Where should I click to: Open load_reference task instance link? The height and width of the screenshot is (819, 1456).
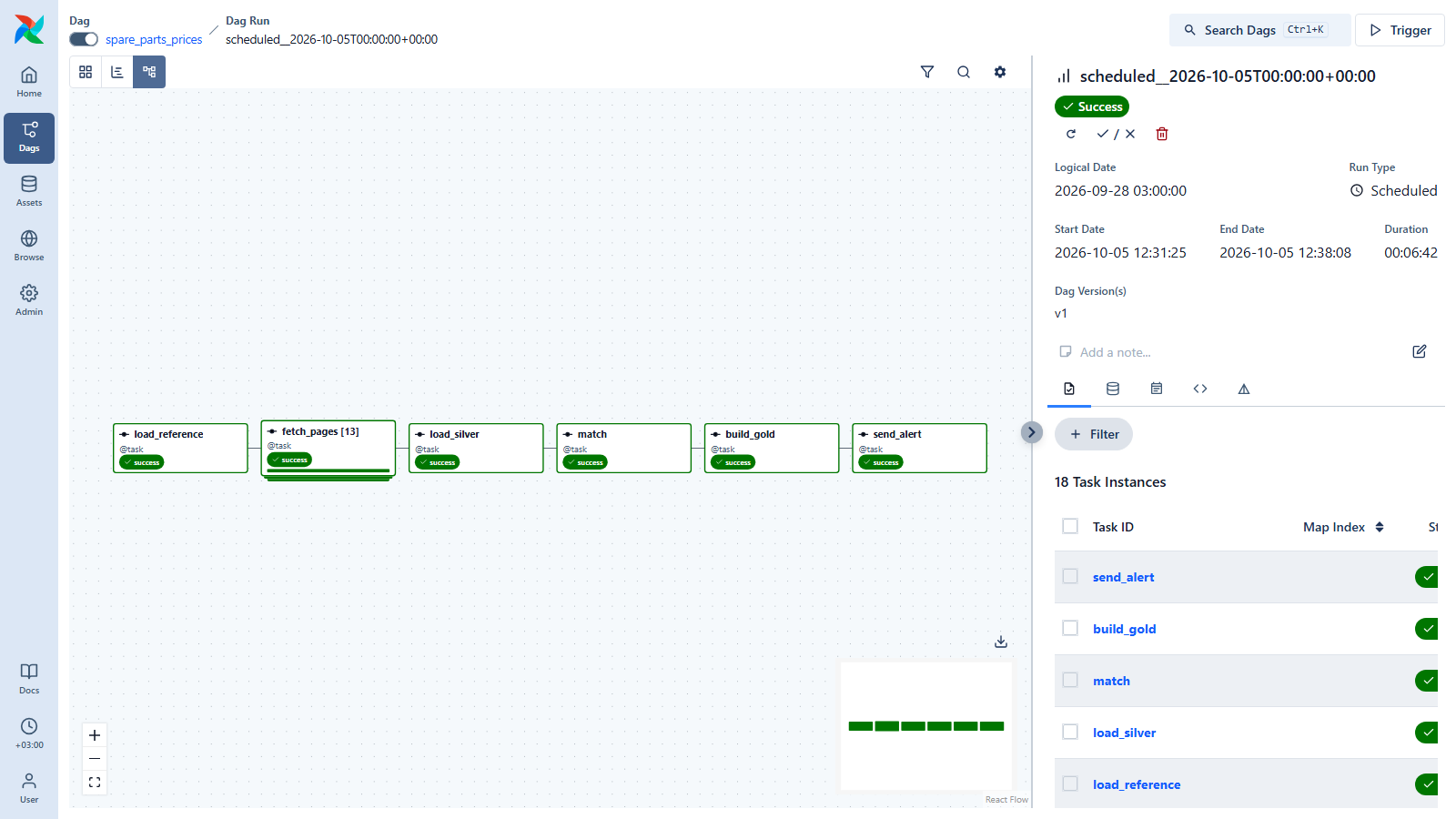pos(1137,784)
